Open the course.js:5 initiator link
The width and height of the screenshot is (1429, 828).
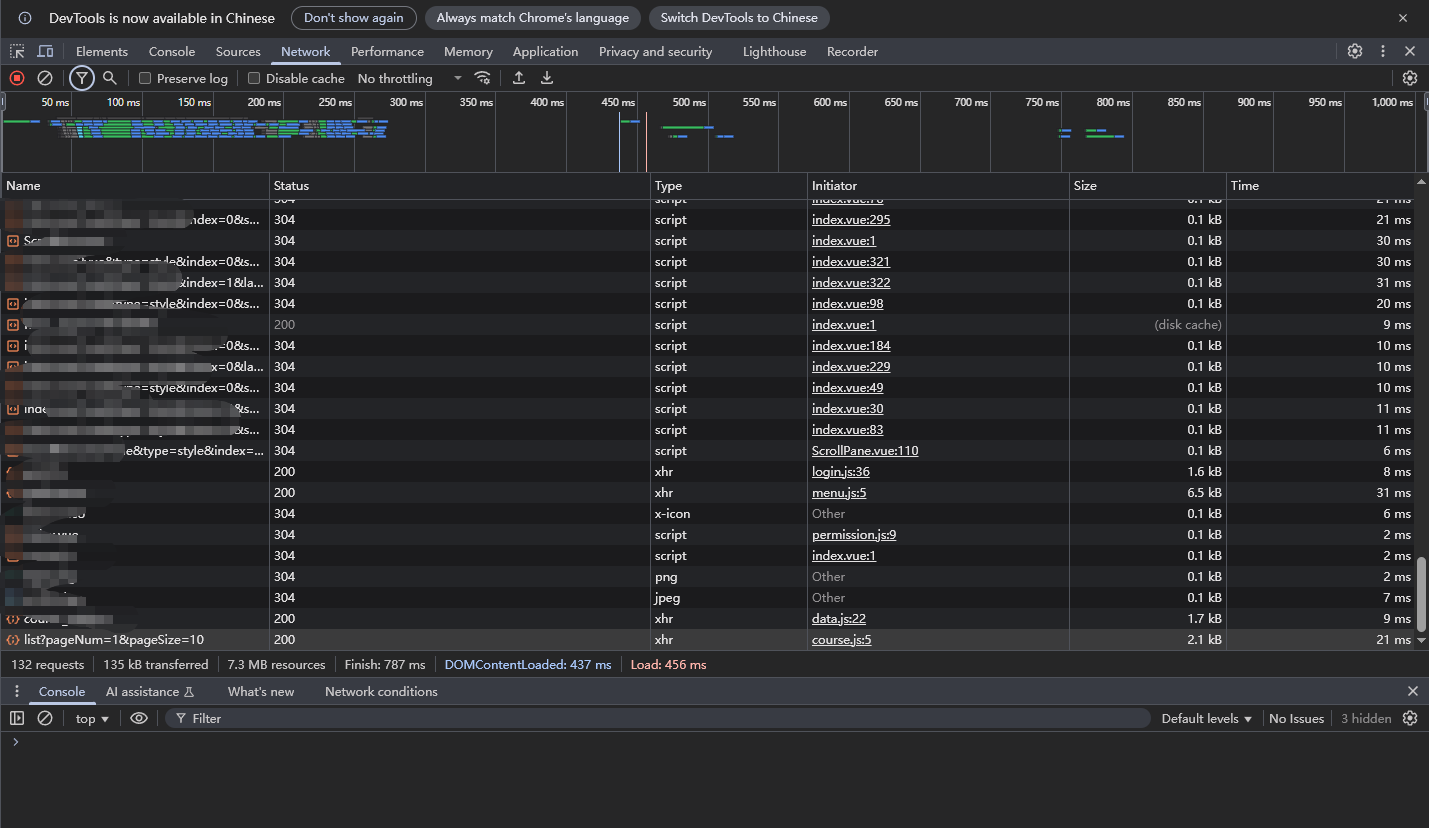tap(842, 640)
